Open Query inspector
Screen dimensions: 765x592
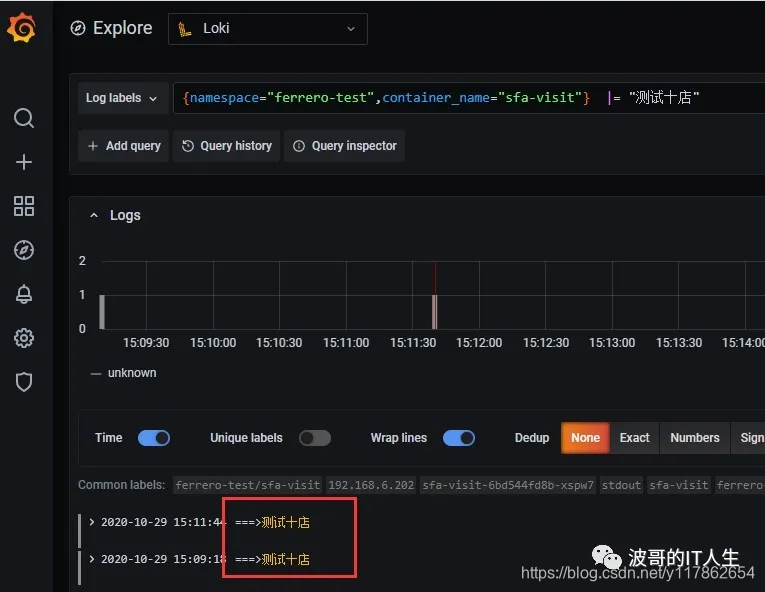(x=344, y=146)
